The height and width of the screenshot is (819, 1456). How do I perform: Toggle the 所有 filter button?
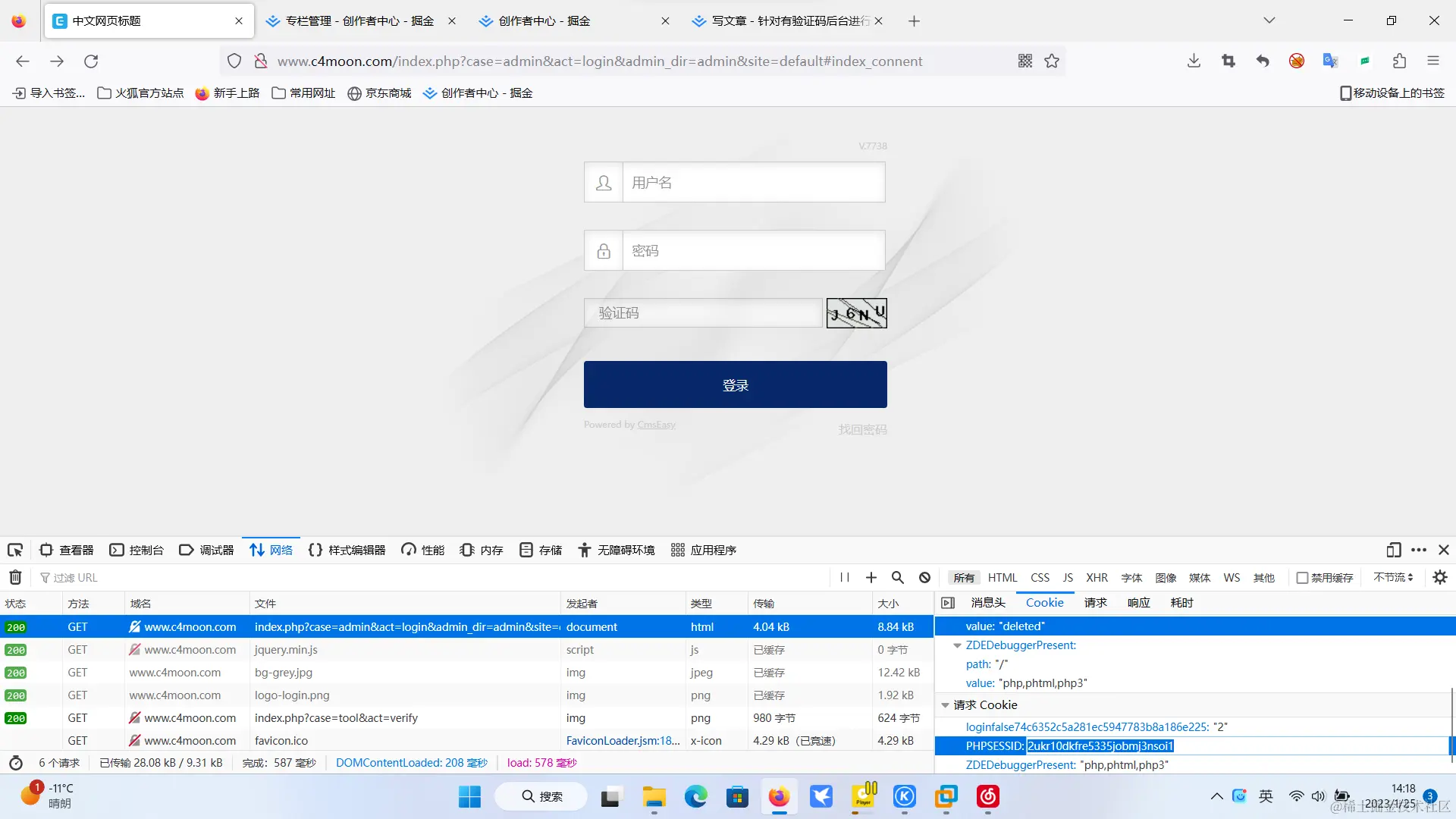pos(964,578)
